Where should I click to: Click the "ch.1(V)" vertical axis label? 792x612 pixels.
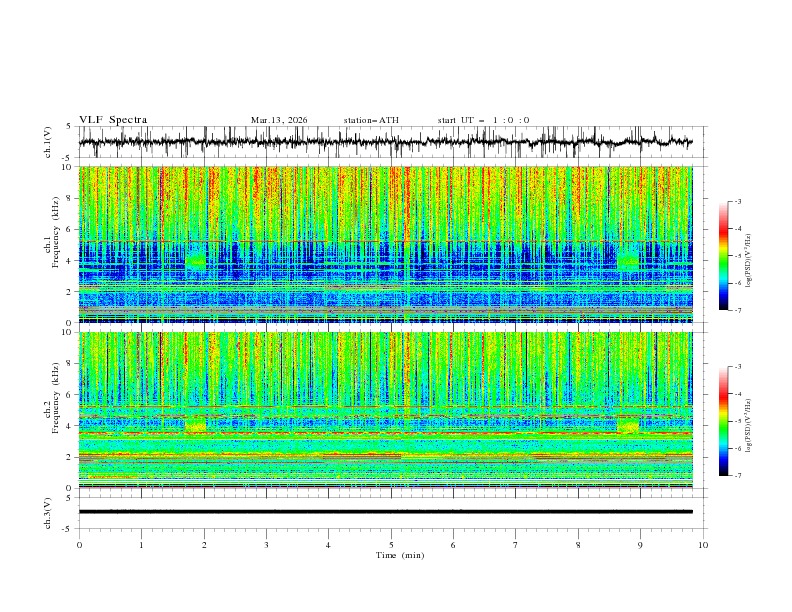48,142
